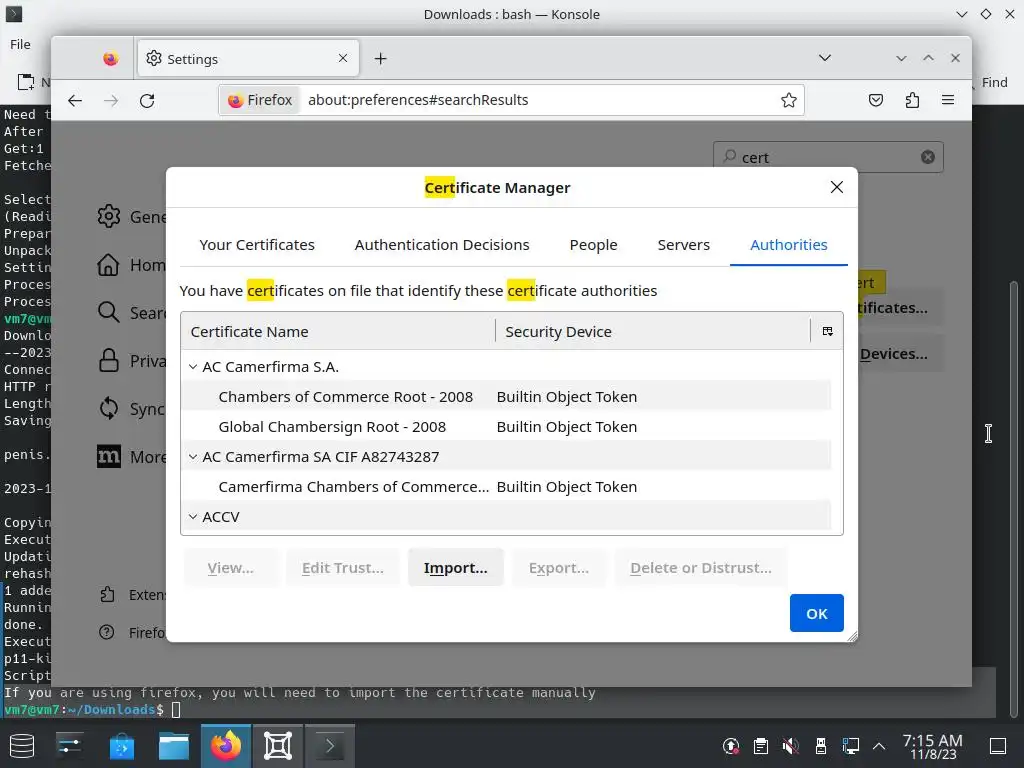Bookmark this page with the star icon

point(789,100)
